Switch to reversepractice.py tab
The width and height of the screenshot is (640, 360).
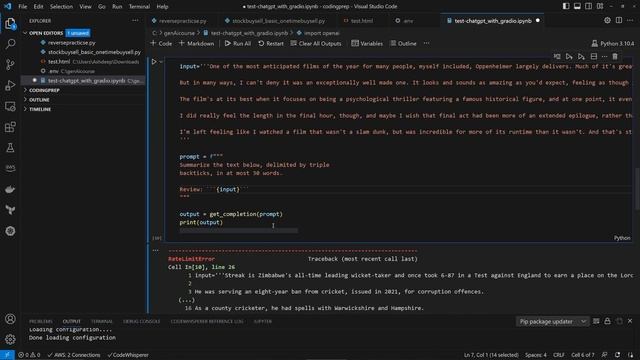pyautogui.click(x=182, y=20)
